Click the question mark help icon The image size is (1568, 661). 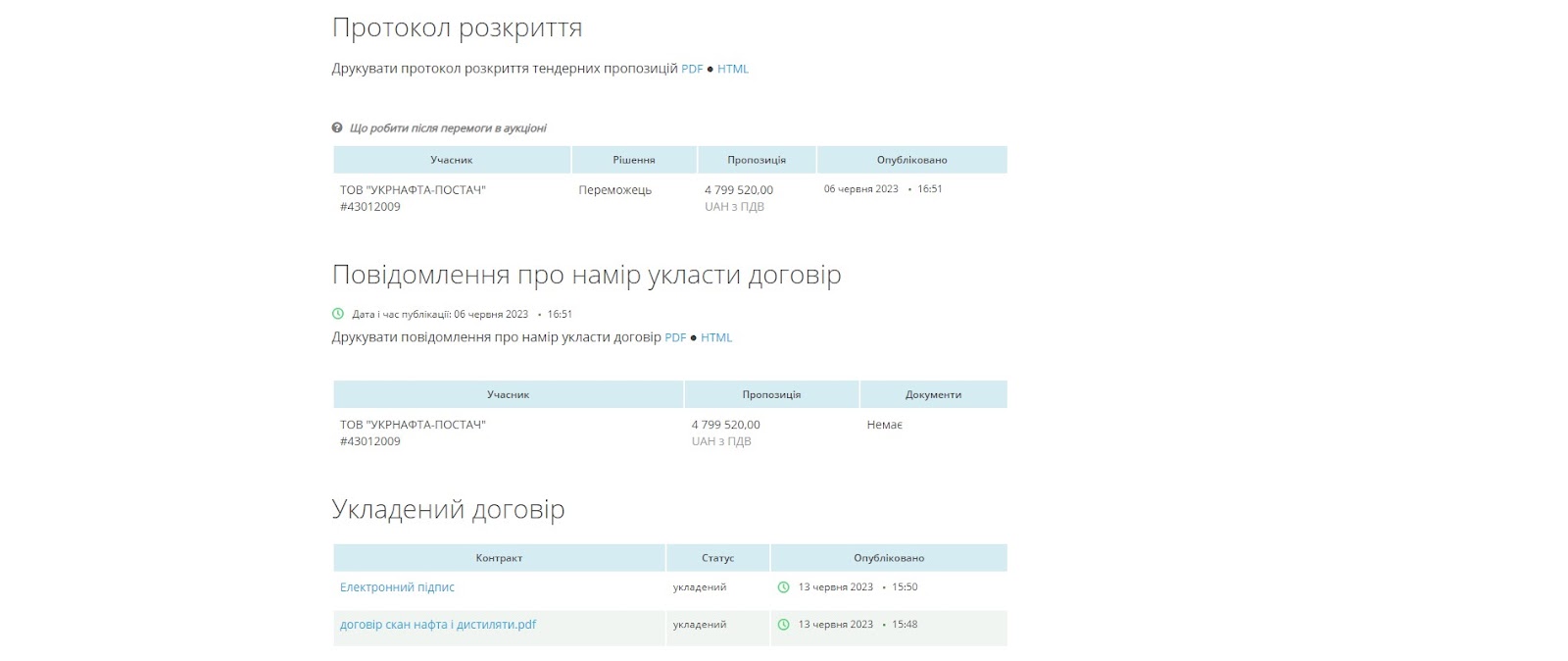[337, 127]
